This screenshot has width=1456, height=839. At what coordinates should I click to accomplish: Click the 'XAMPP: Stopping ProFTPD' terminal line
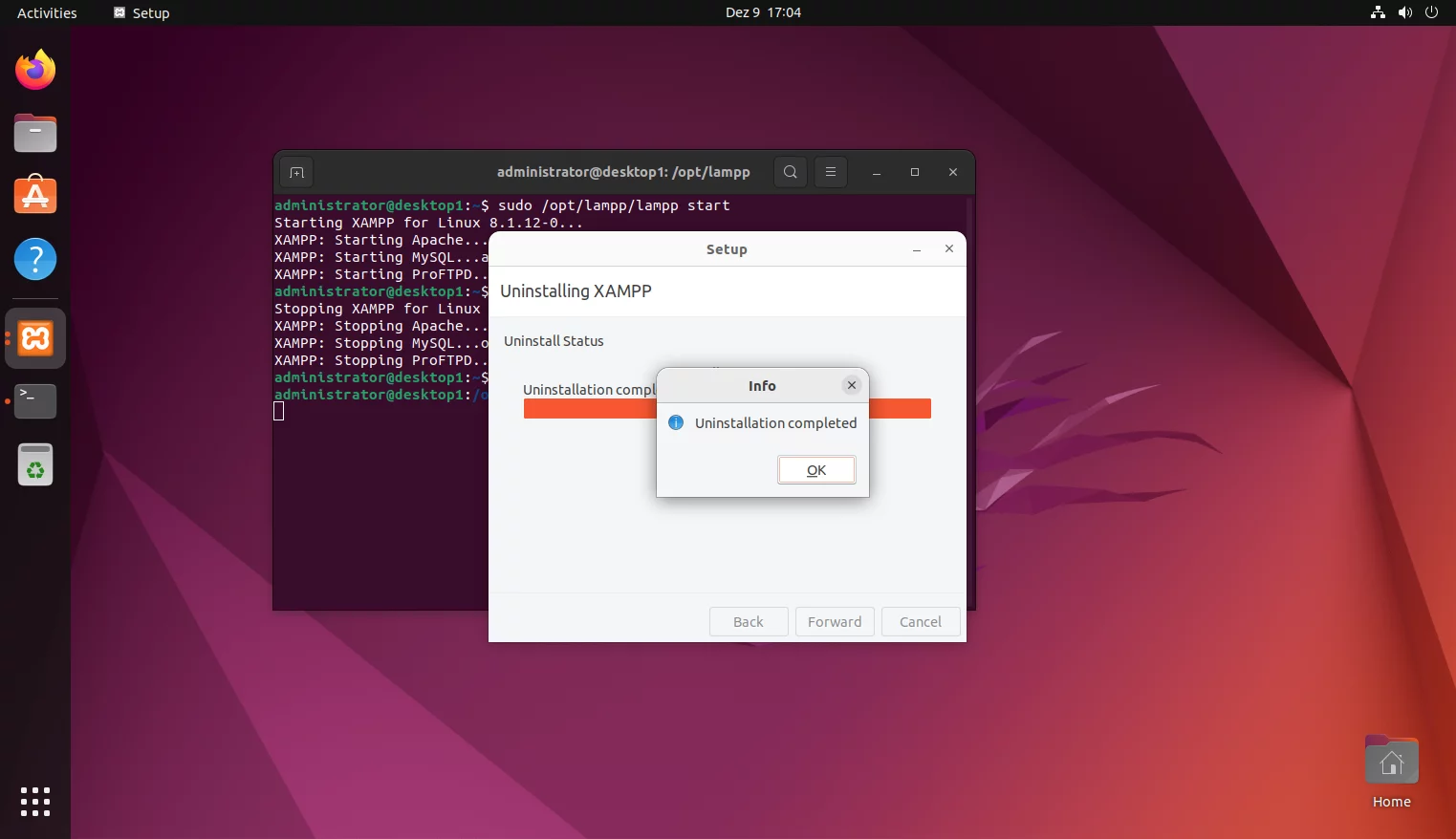pos(381,360)
